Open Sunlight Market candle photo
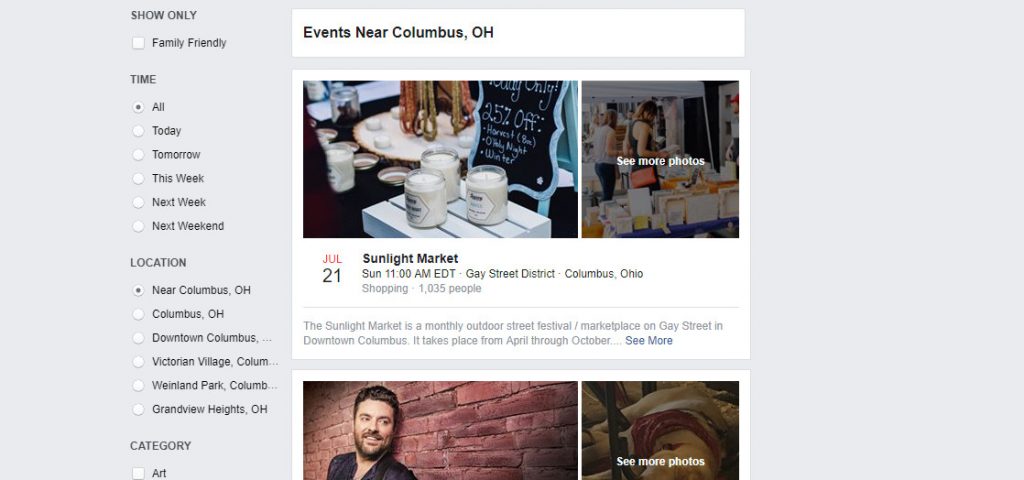 [440, 159]
